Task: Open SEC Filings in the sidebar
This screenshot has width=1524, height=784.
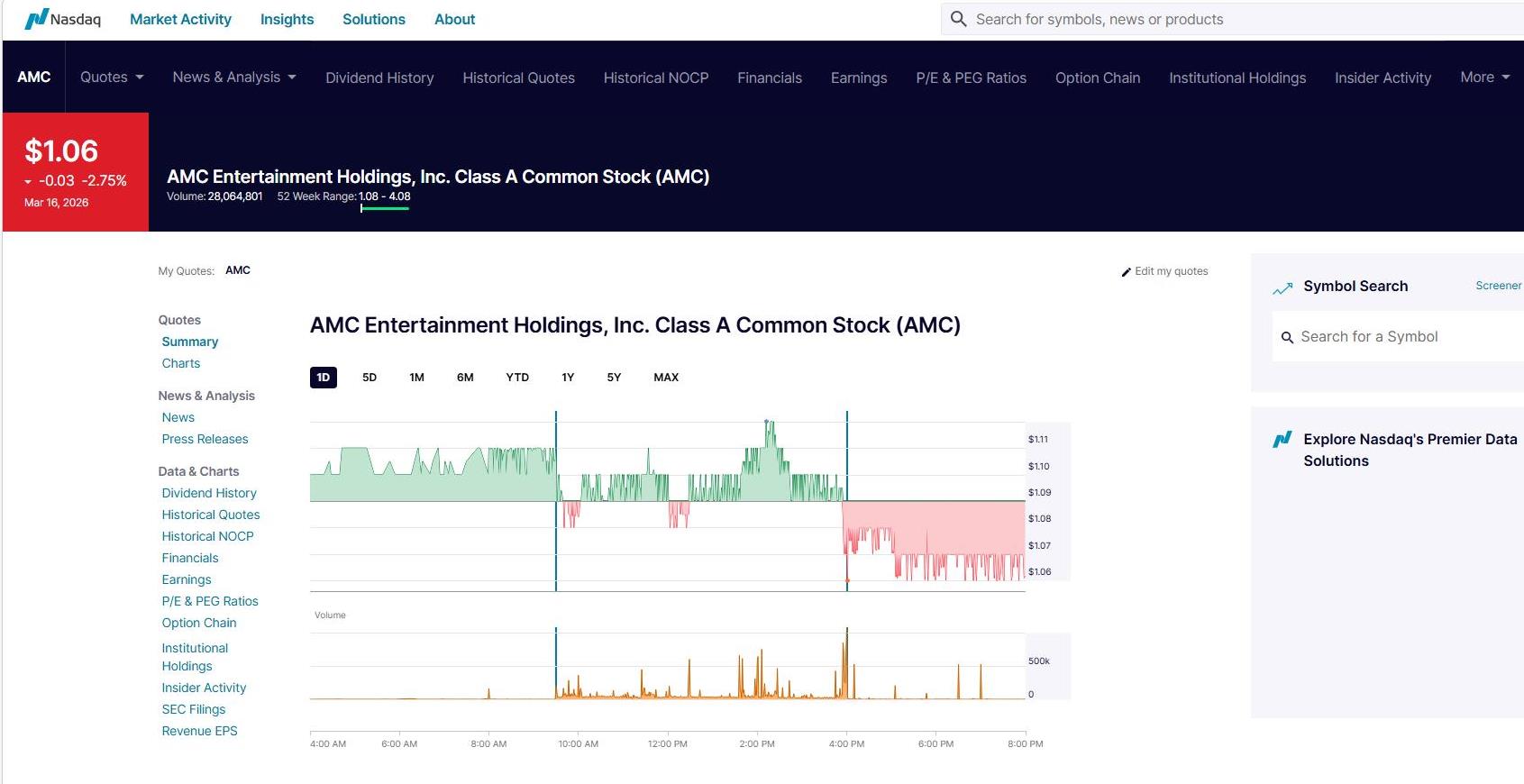Action: (194, 709)
